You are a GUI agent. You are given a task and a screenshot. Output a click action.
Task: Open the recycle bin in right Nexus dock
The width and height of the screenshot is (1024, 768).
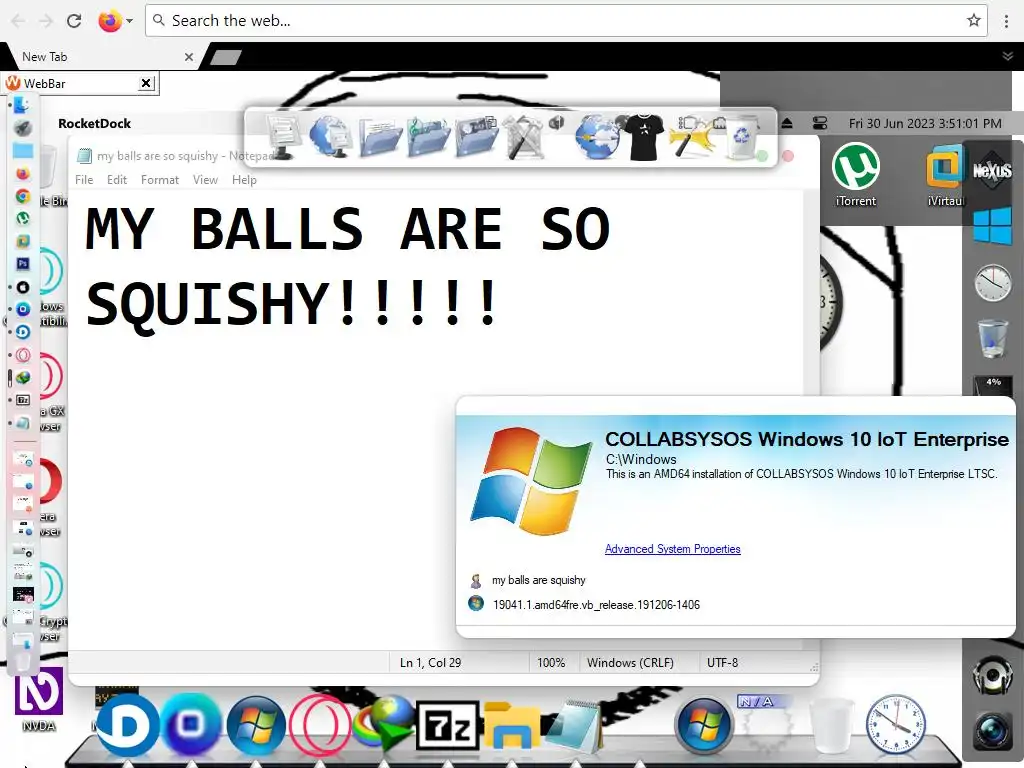tap(993, 338)
